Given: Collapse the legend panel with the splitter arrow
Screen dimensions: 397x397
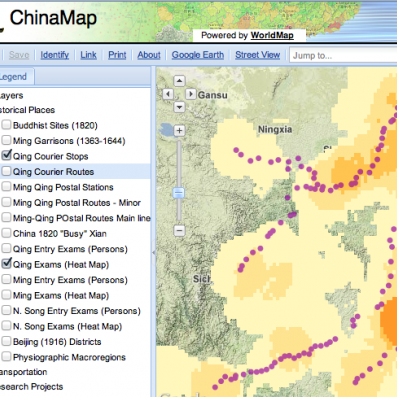Looking at the screenshot, I should pos(153,253).
